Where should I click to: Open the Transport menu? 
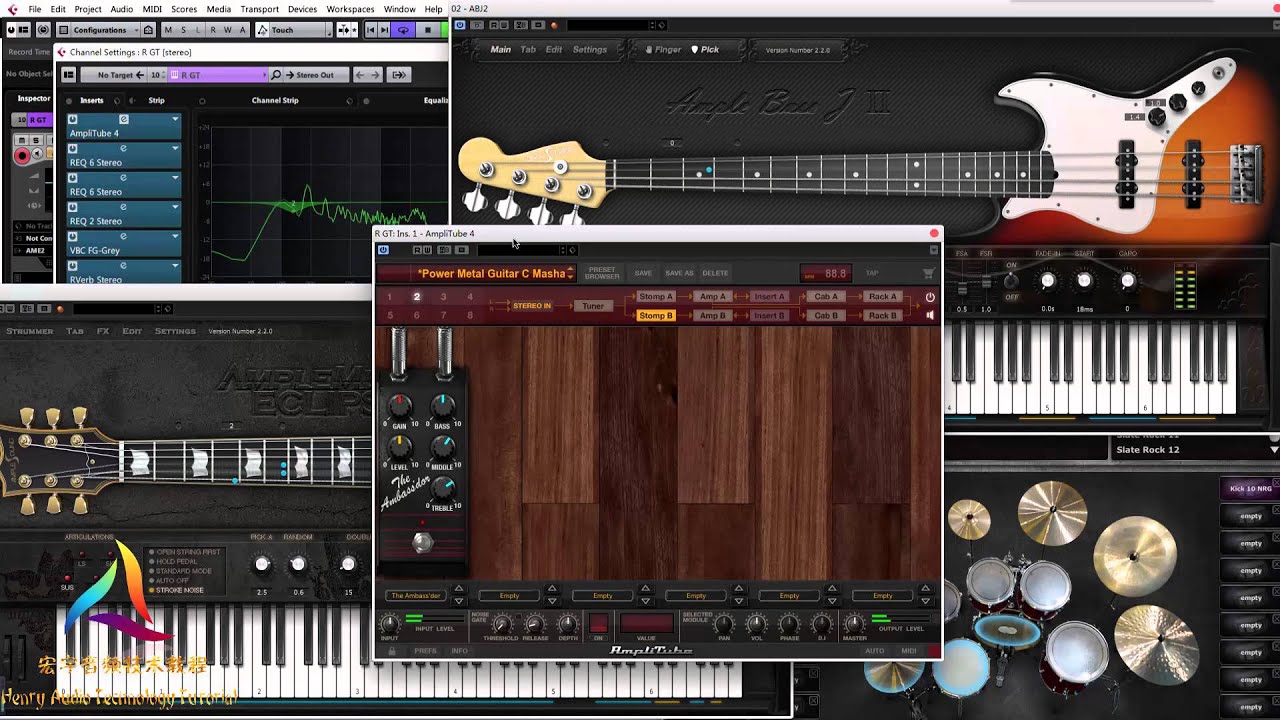tap(260, 9)
